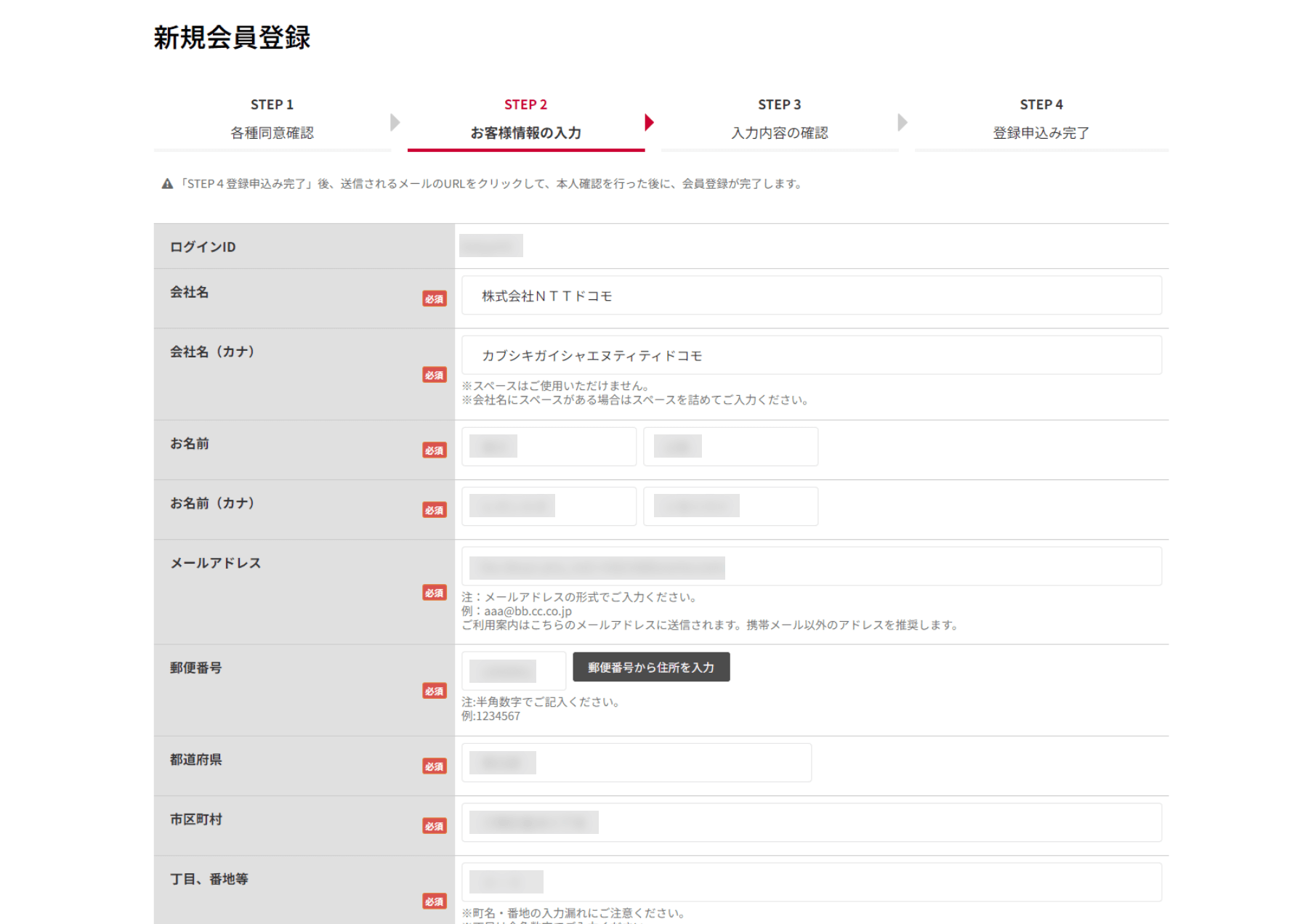Click the 必須 badge beside 会社名
The image size is (1308, 924).
coord(435,299)
